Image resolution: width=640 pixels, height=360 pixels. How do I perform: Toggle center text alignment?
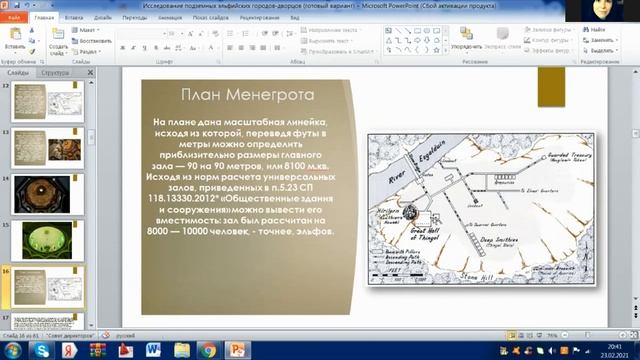241,48
